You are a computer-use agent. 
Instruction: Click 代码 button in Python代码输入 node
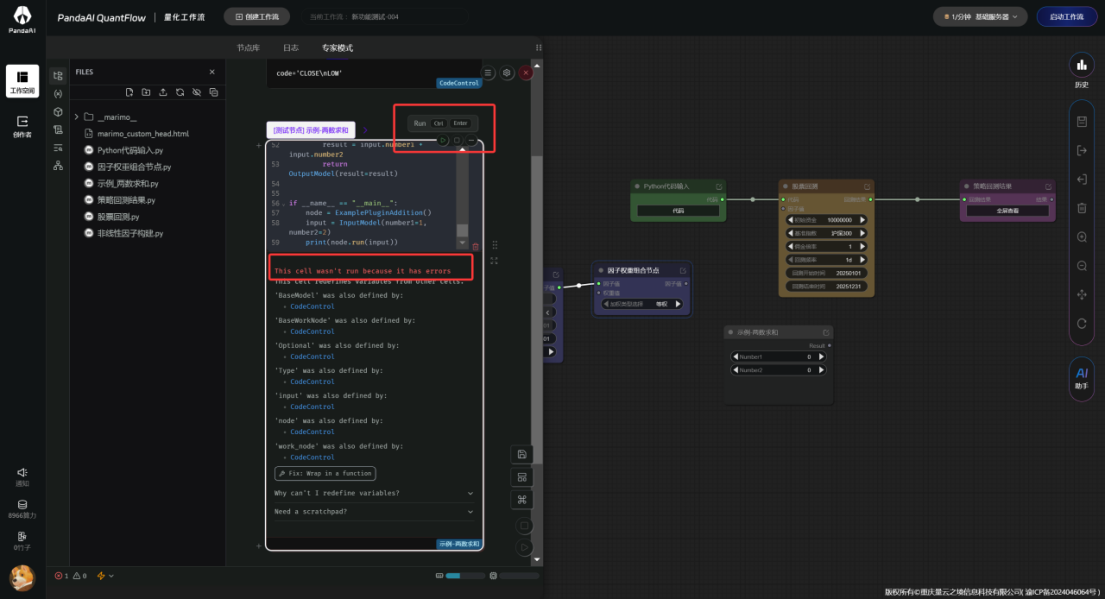point(677,211)
